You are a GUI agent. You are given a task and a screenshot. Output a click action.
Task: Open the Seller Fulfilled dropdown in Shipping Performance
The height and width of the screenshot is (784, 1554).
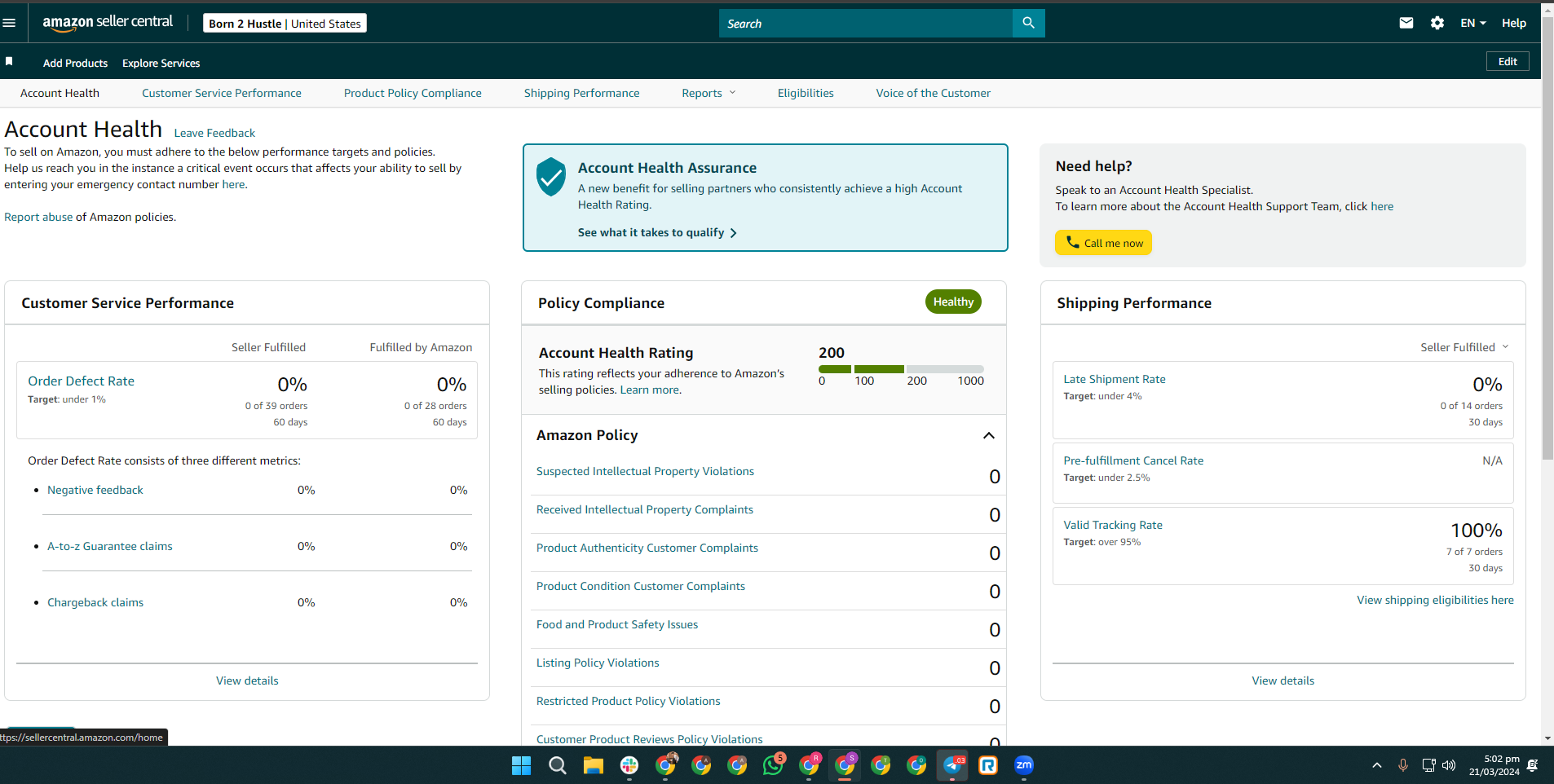point(1464,347)
